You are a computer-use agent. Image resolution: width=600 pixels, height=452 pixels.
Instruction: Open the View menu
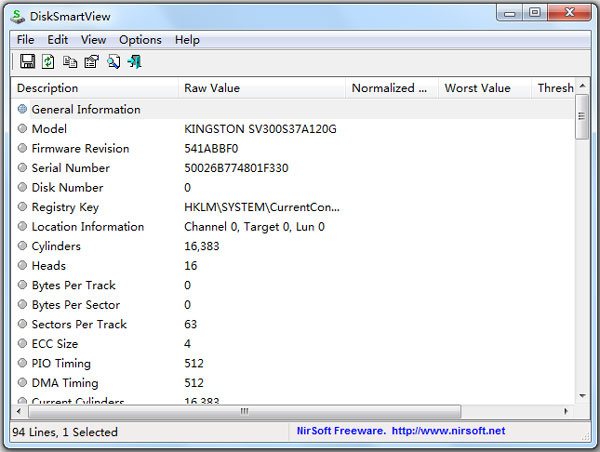(93, 40)
